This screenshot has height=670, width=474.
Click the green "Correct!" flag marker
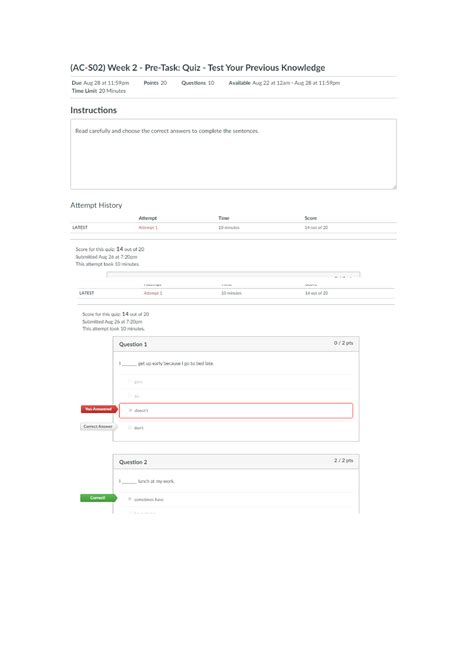[98, 498]
